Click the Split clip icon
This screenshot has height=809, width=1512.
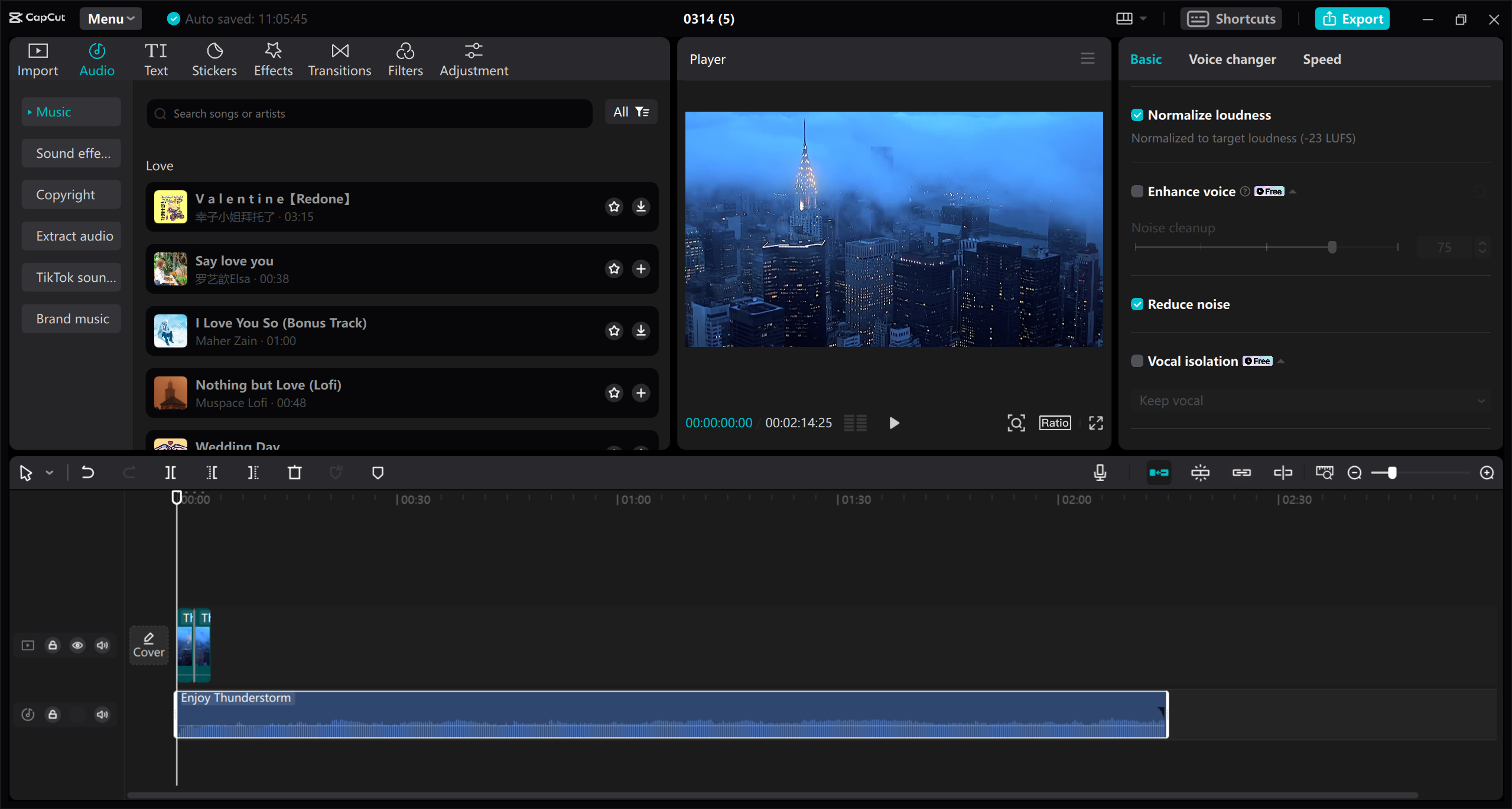[x=170, y=472]
